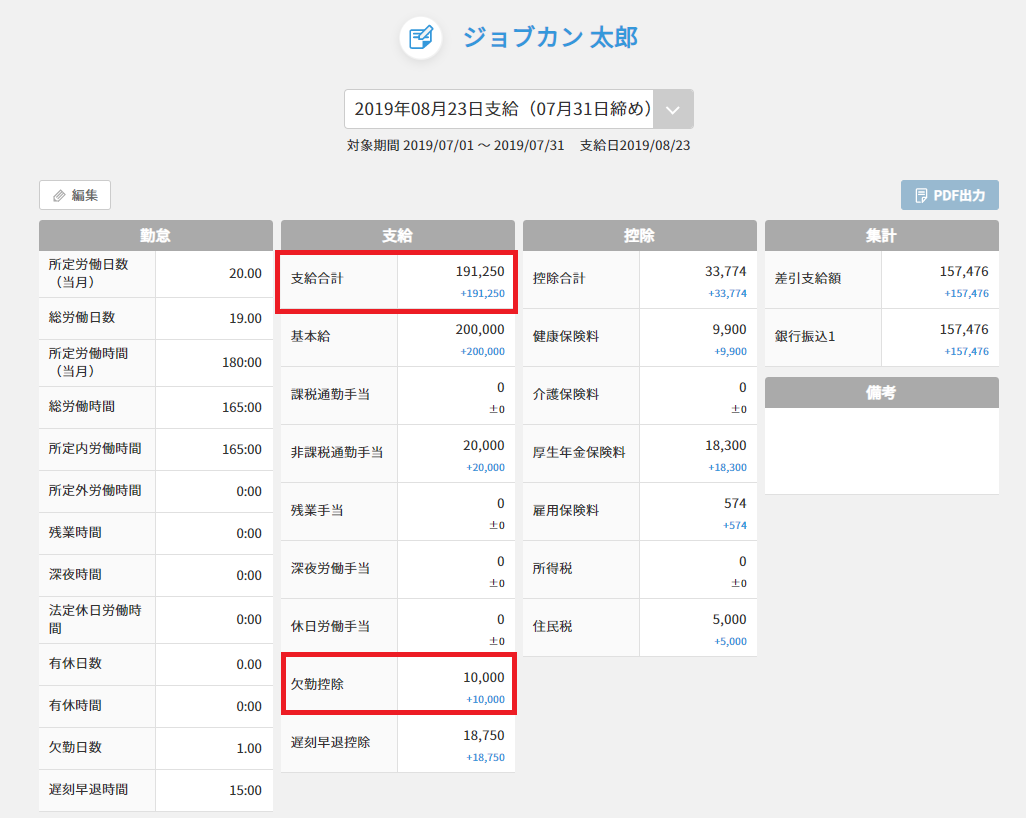Click inside the 備考 notes area

point(881,450)
